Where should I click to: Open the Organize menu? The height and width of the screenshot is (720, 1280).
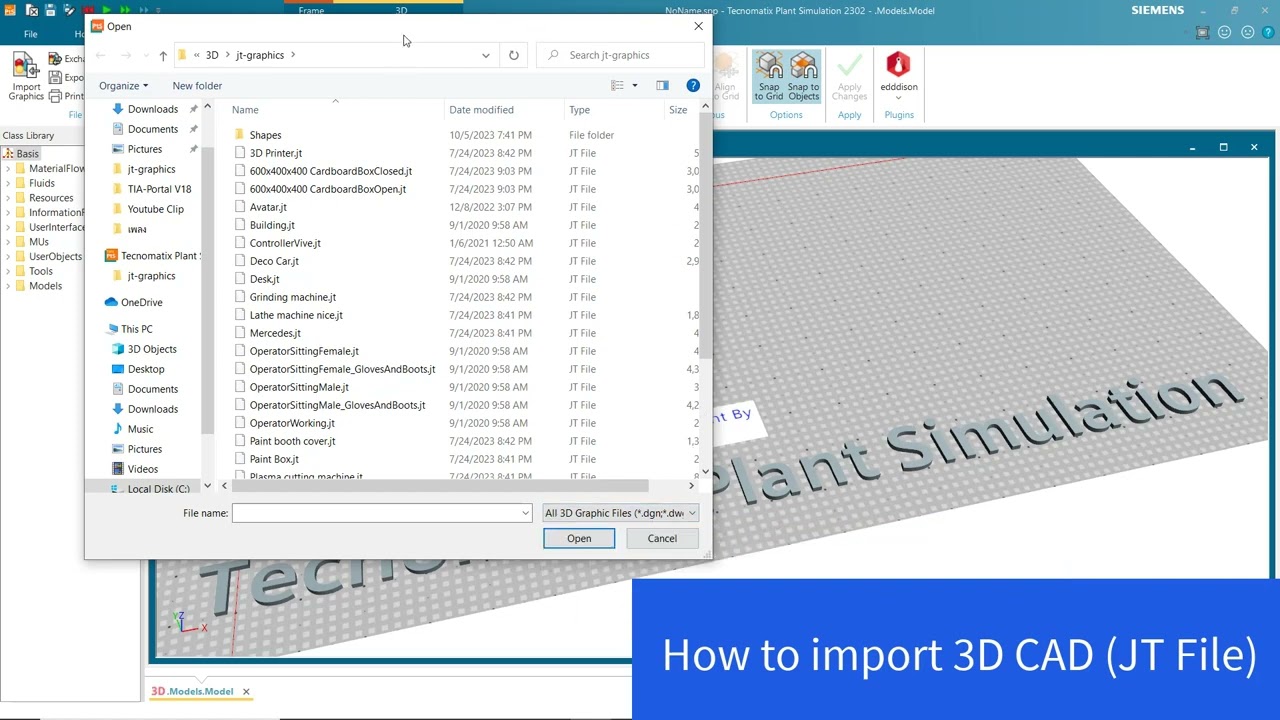click(x=123, y=86)
